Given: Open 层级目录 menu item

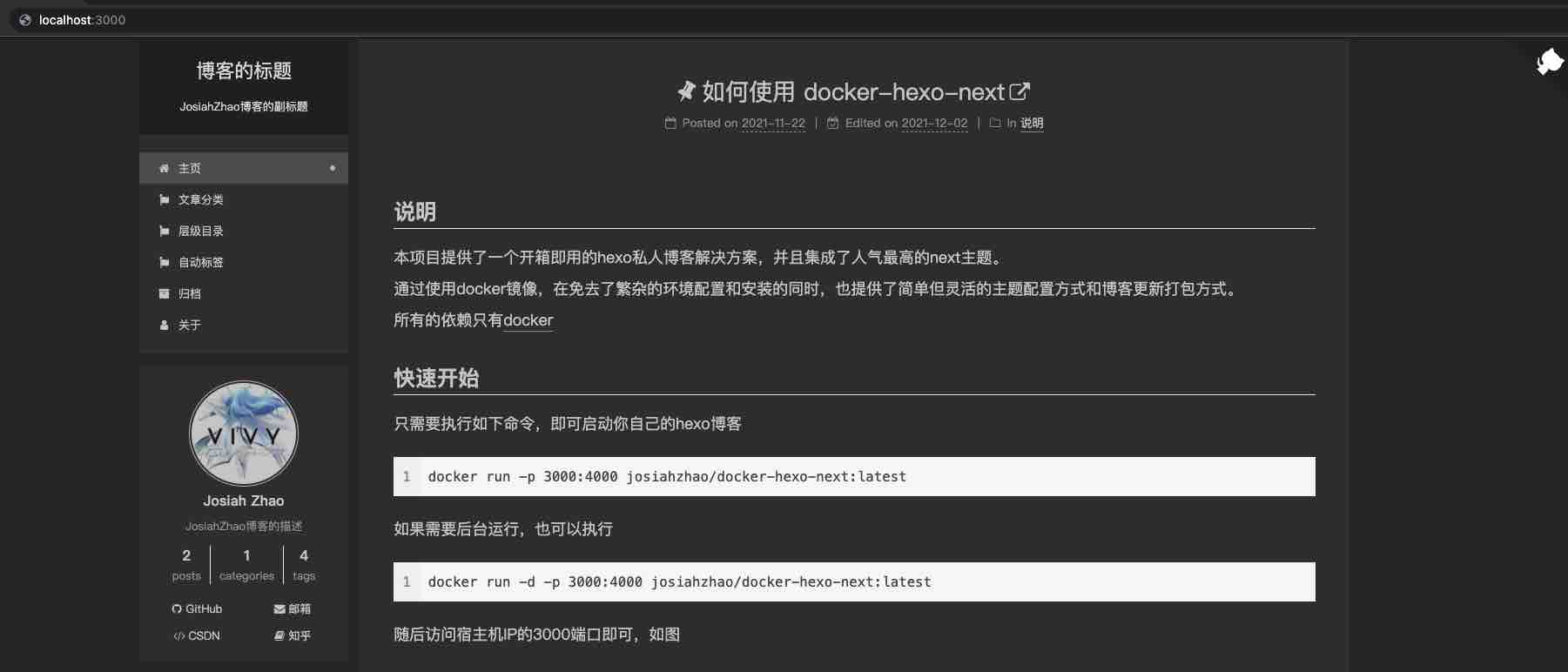Looking at the screenshot, I should pos(200,231).
